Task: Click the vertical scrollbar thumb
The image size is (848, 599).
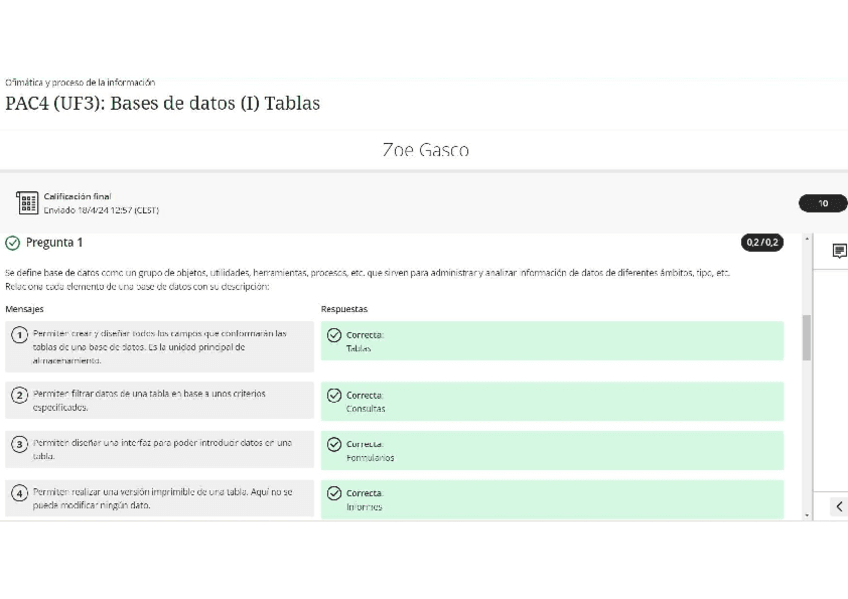Action: (807, 338)
